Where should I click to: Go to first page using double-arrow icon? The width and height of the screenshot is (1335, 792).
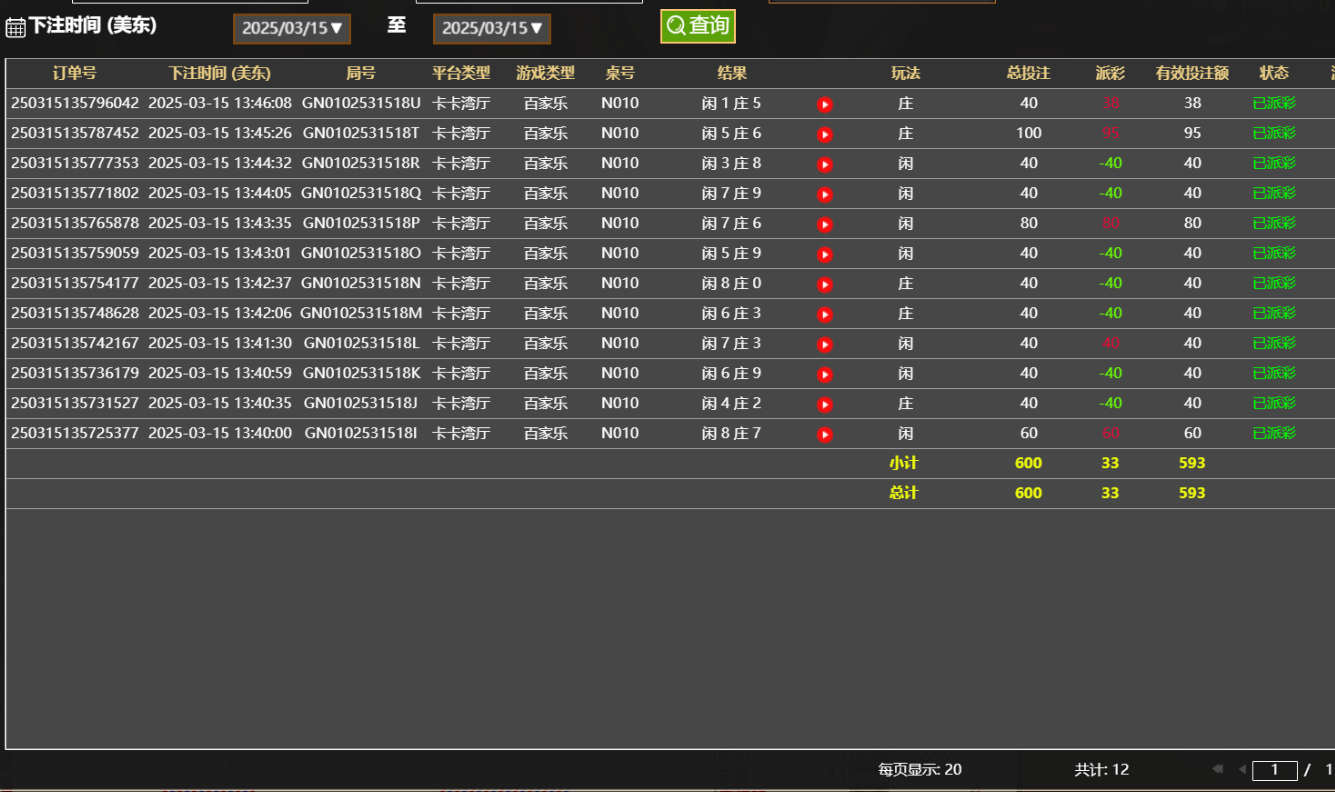tap(1217, 769)
